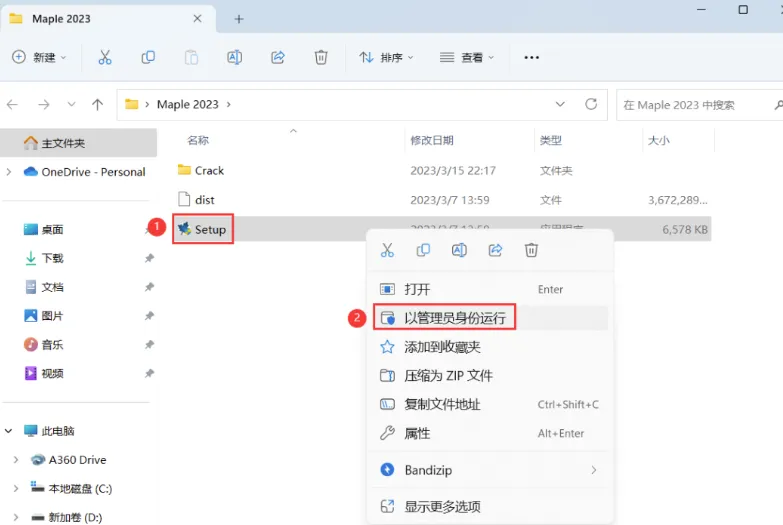Expand the address bar history dropdown
This screenshot has height=525, width=783.
[x=560, y=104]
